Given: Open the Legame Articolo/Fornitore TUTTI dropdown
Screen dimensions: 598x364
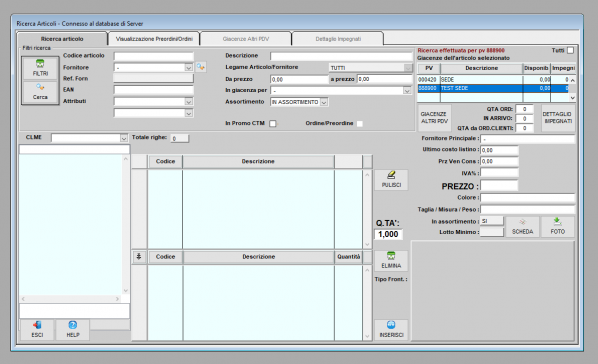Looking at the screenshot, I should coord(408,68).
